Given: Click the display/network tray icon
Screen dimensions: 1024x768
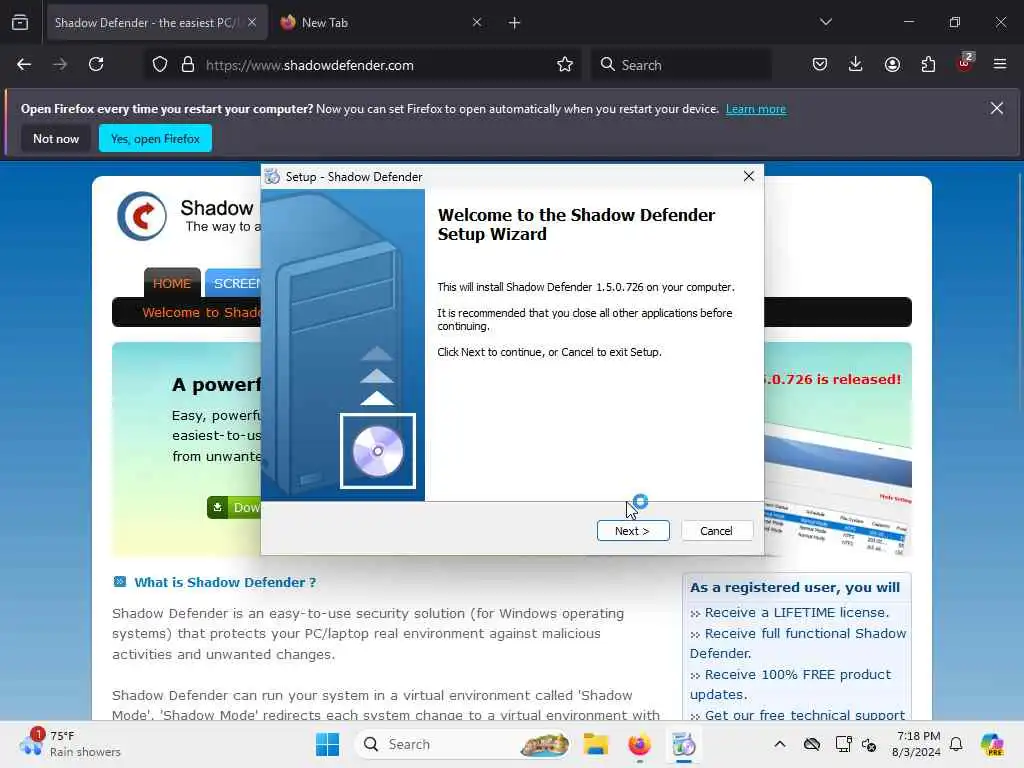Looking at the screenshot, I should coord(843,744).
